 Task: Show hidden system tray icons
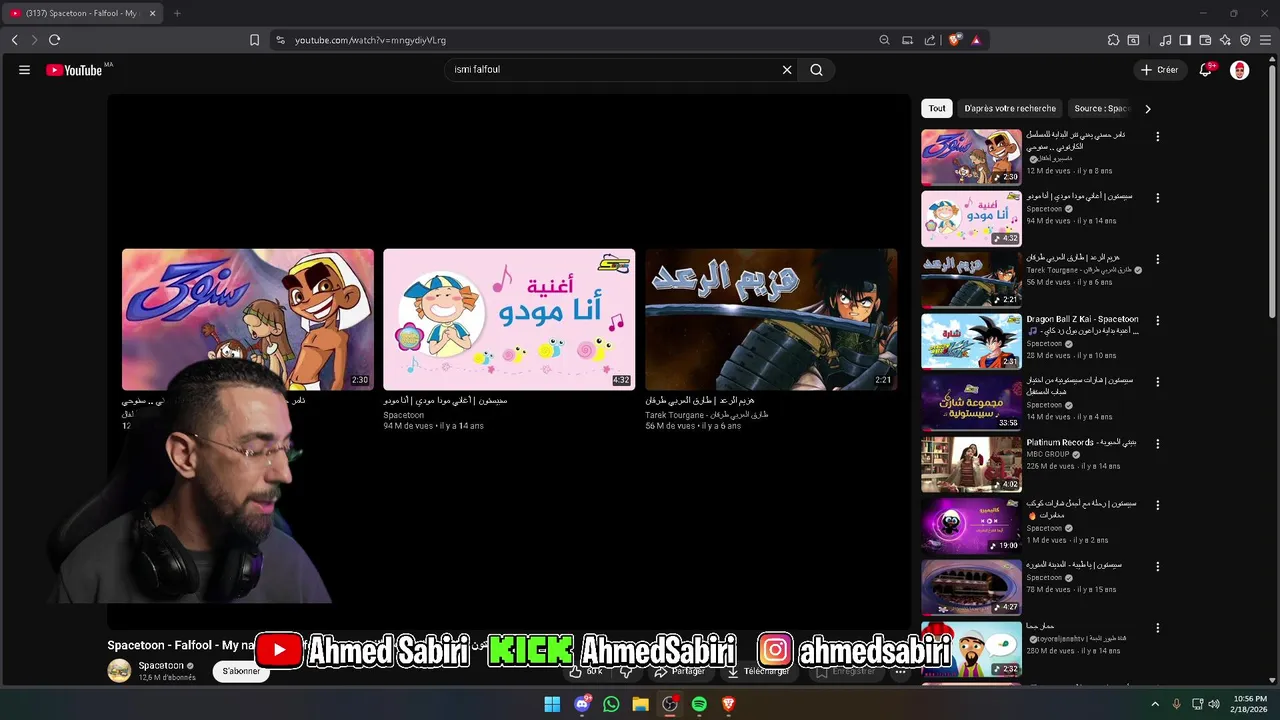coord(1155,704)
